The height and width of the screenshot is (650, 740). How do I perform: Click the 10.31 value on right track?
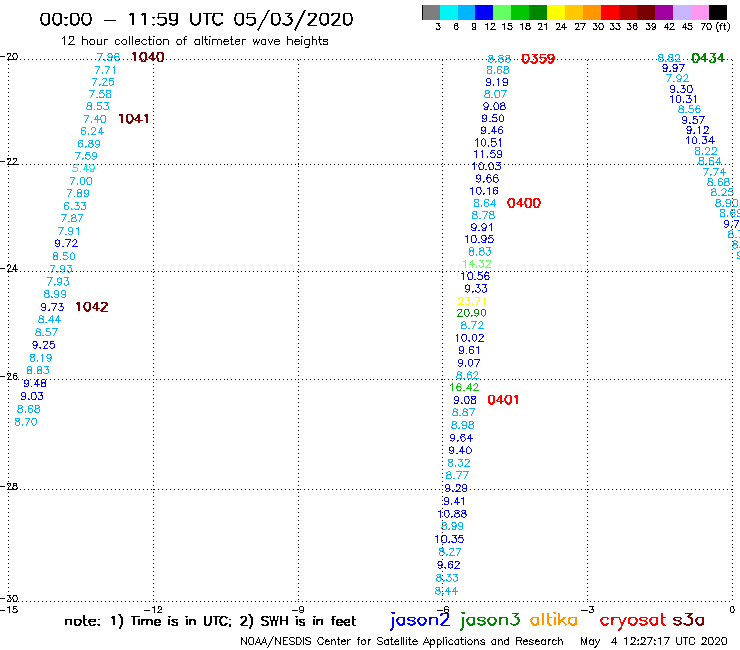tap(683, 100)
